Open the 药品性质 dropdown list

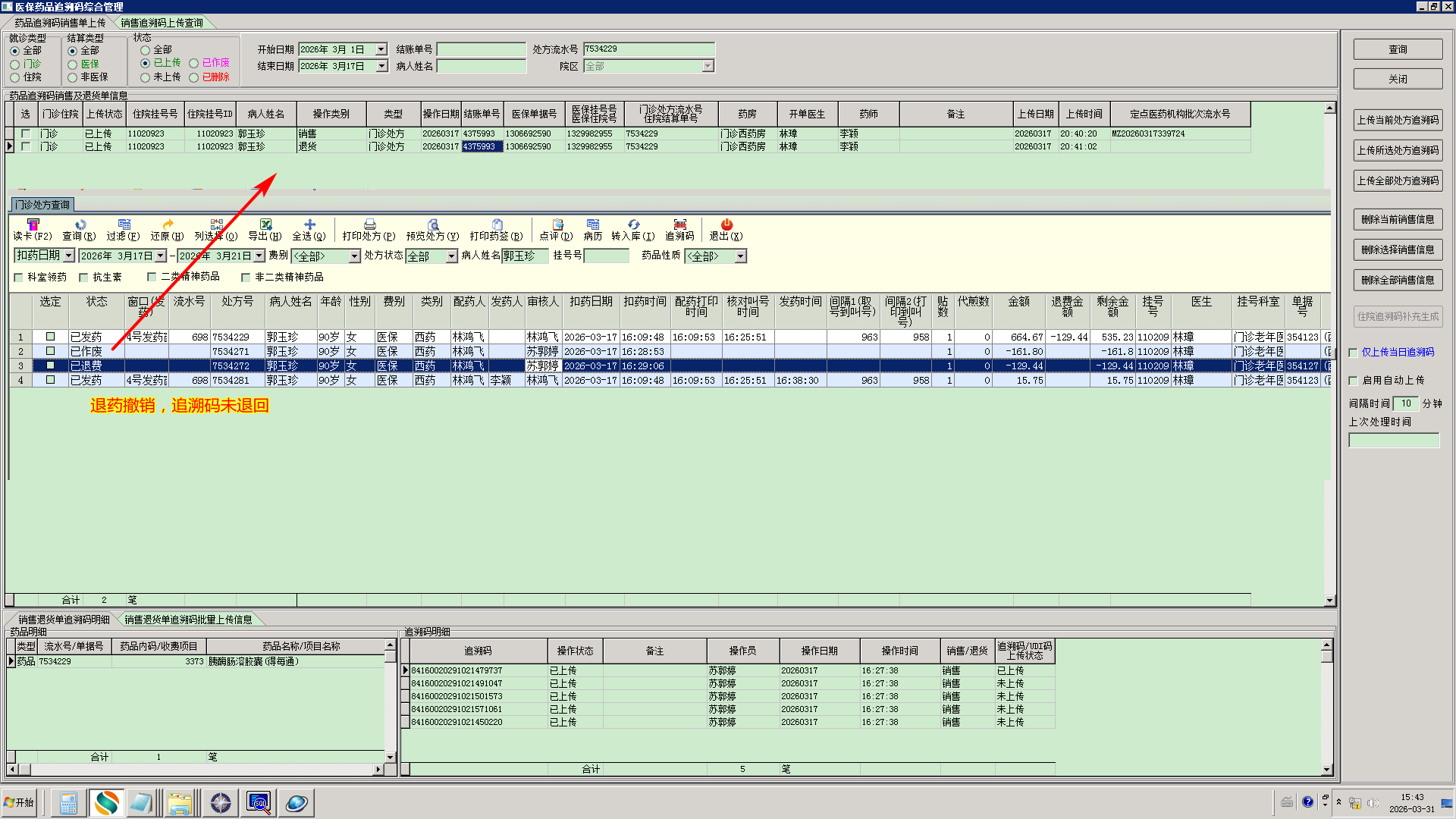[x=740, y=256]
